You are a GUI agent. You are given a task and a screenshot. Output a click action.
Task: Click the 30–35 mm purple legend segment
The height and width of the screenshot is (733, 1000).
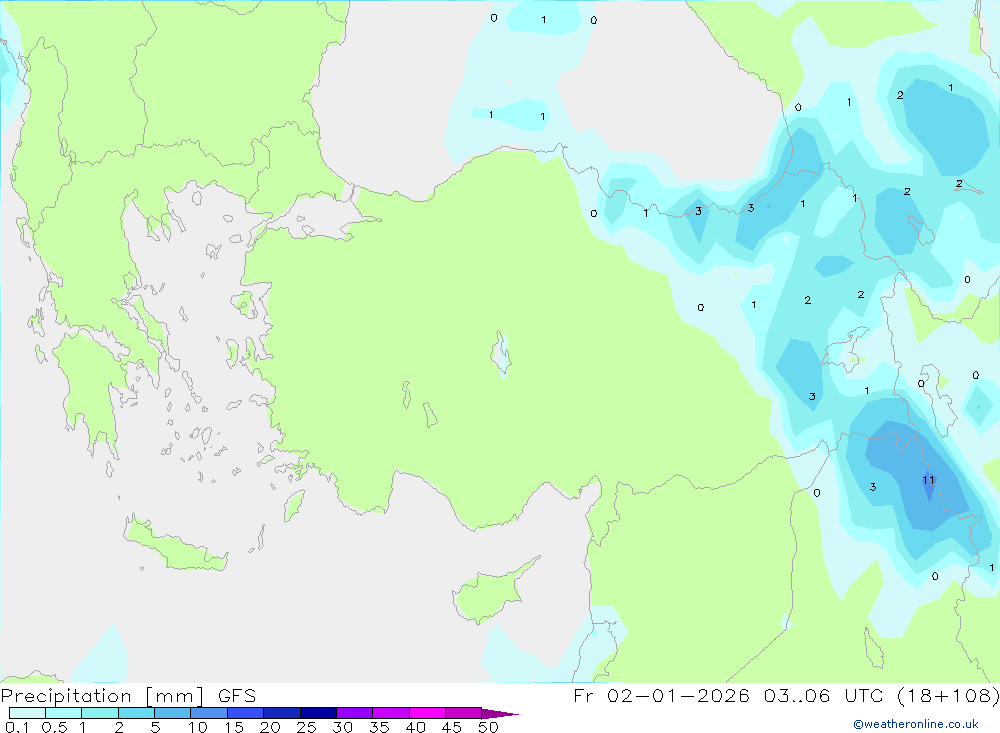[354, 713]
